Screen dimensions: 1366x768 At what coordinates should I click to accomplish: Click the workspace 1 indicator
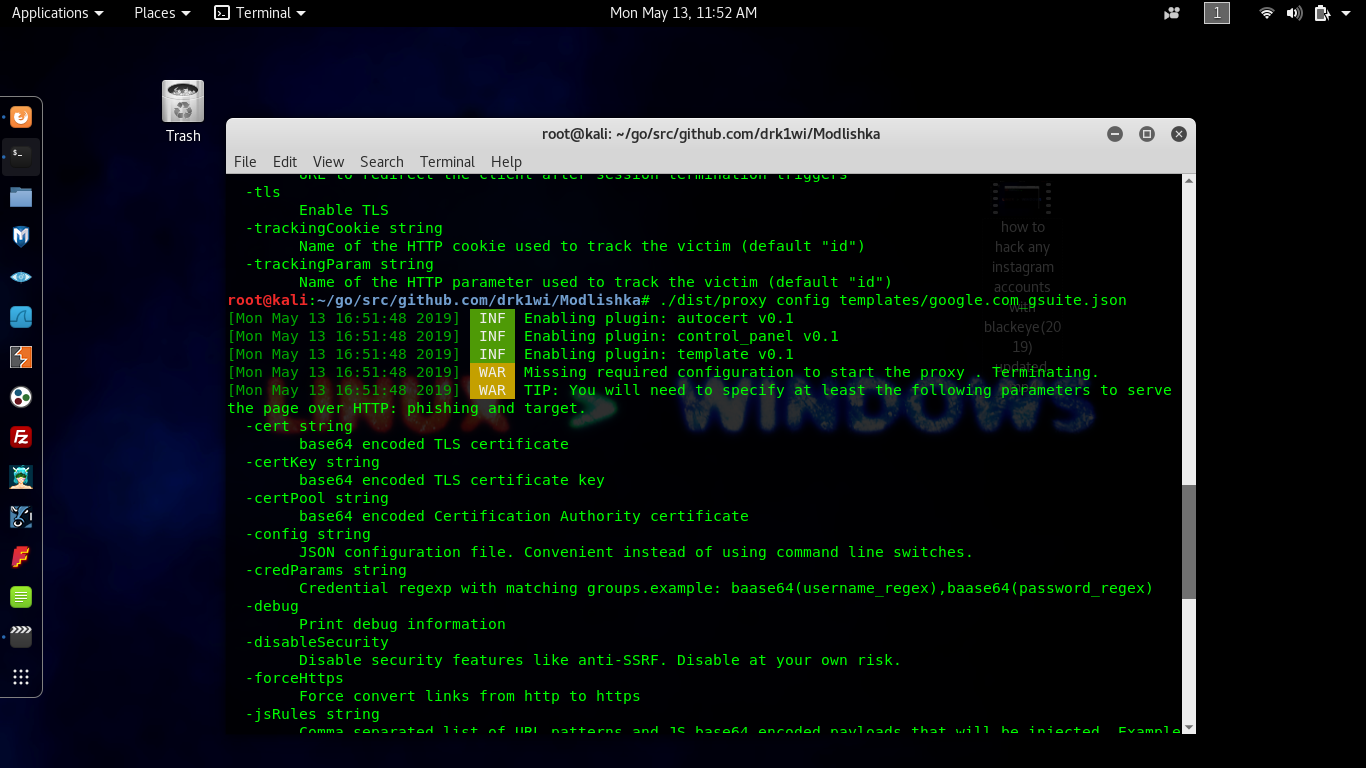pyautogui.click(x=1216, y=13)
